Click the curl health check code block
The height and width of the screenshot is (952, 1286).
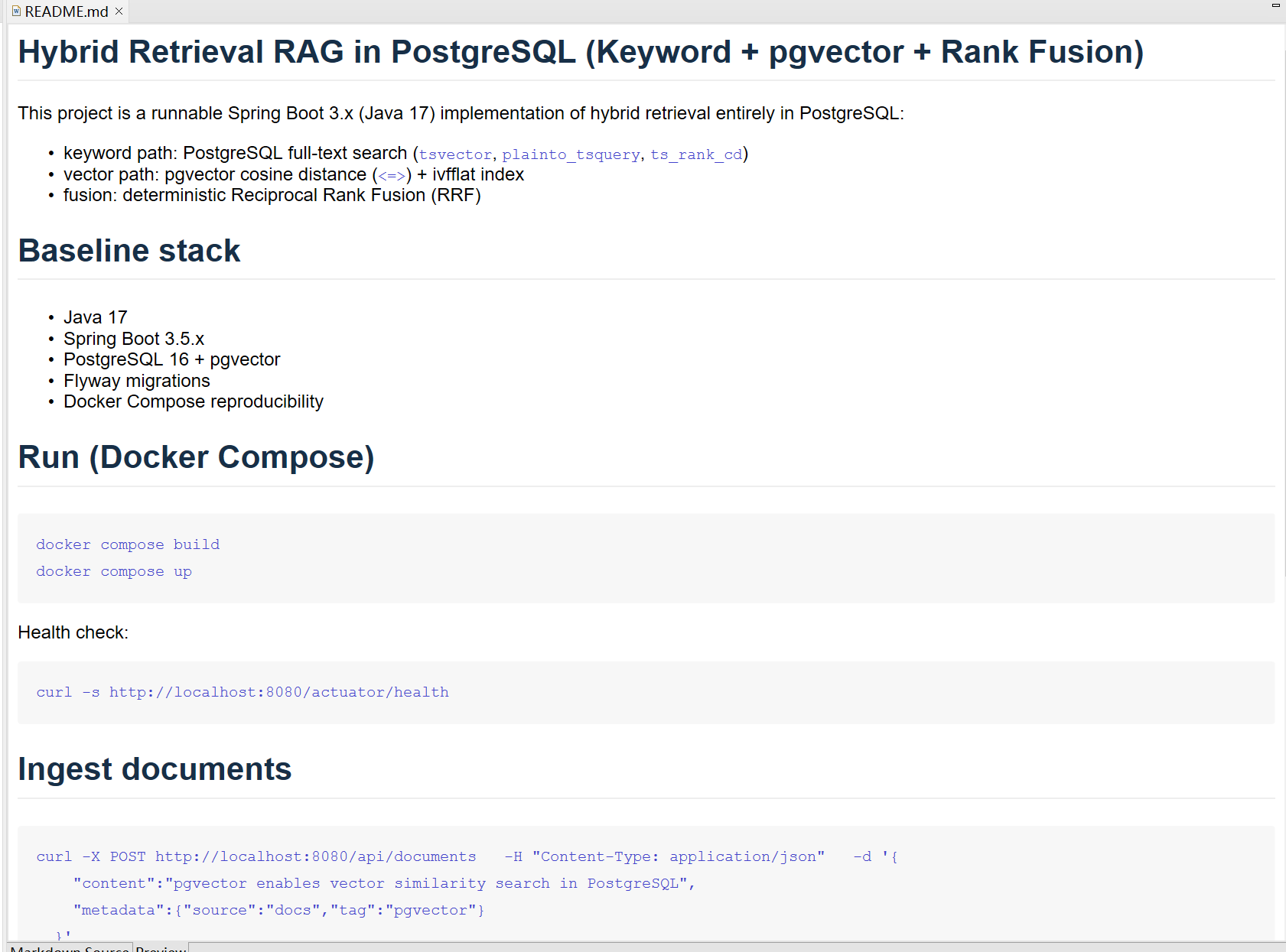tap(242, 692)
